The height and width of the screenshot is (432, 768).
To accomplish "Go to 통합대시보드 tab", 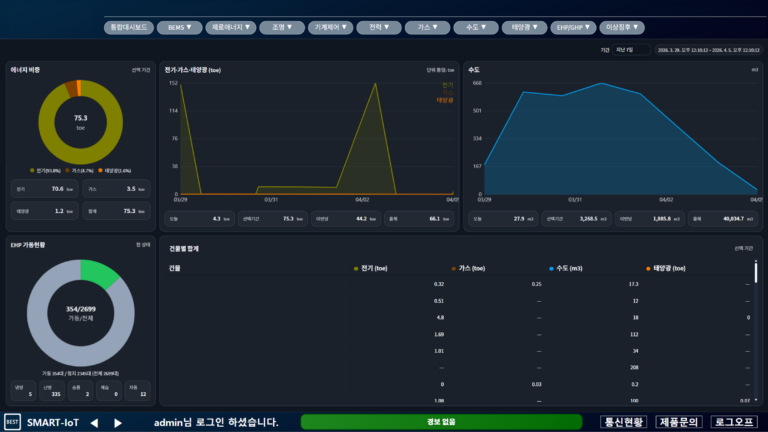I will (x=130, y=27).
